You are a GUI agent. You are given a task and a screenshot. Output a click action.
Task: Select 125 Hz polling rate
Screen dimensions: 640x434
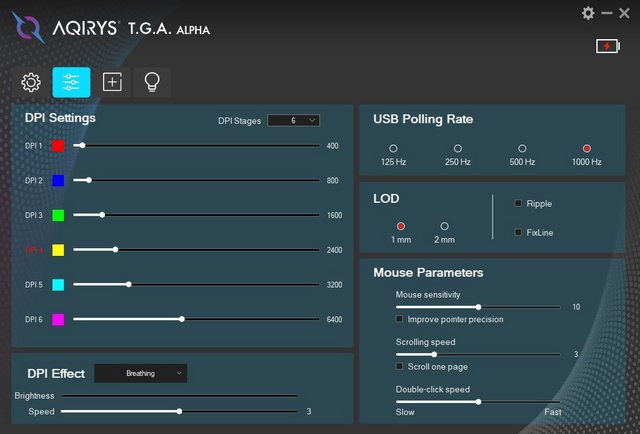tap(393, 148)
